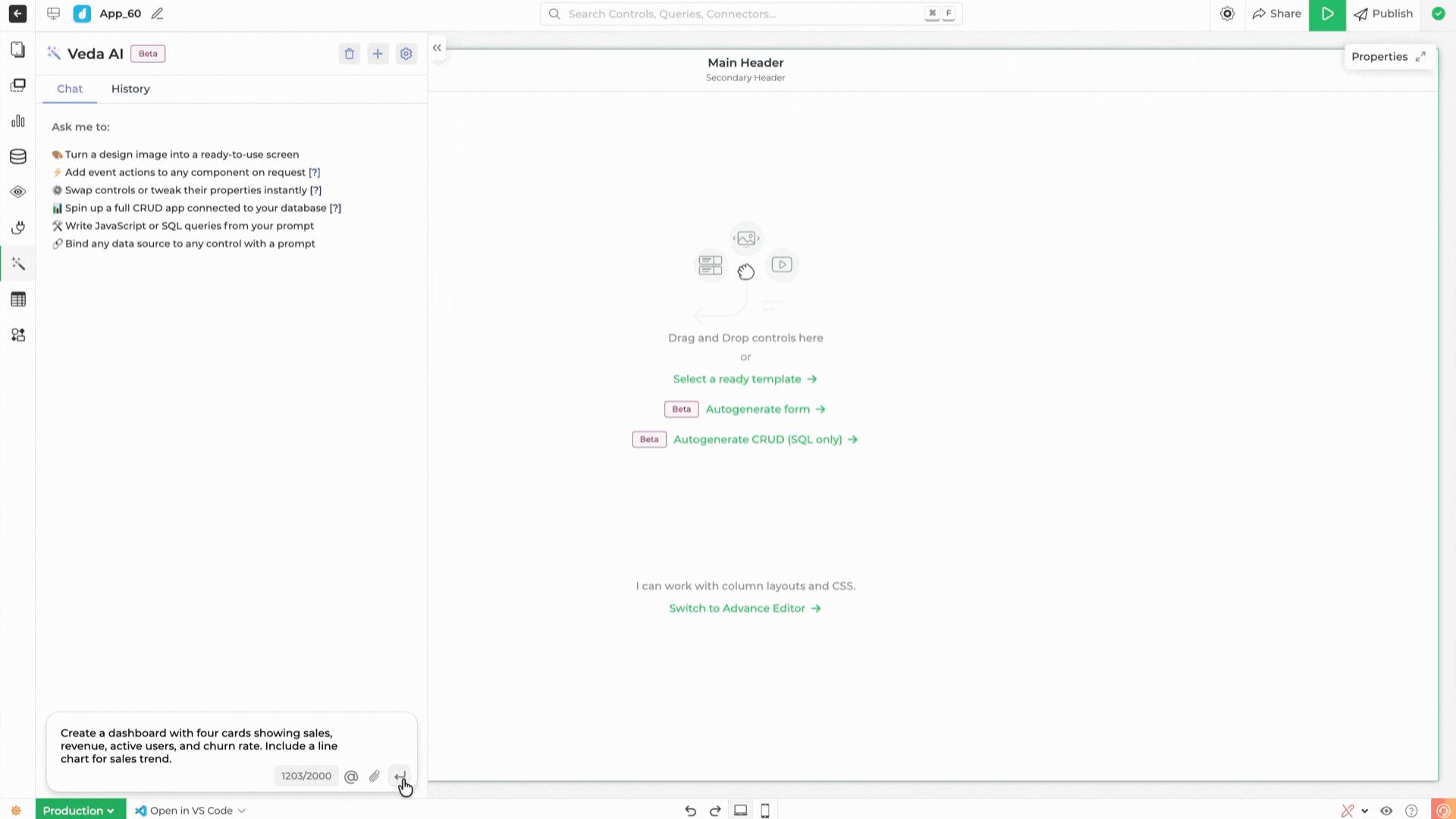Open the Select a ready template link
The image size is (1456, 819).
point(736,378)
